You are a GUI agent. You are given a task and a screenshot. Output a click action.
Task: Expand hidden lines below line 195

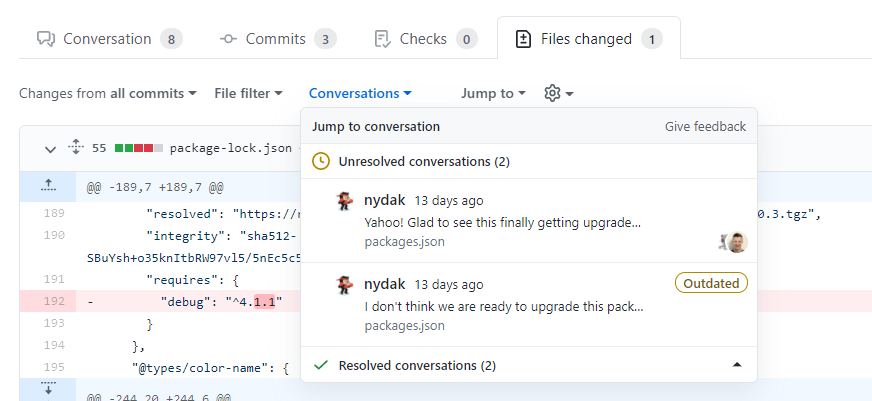(x=48, y=390)
